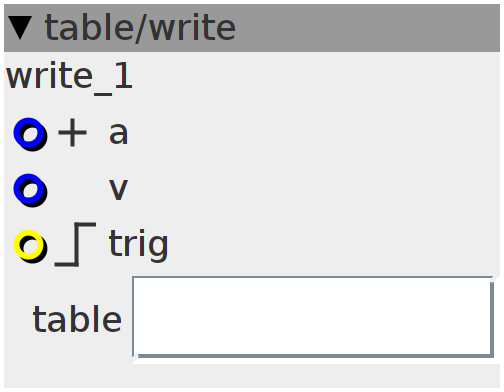The image size is (504, 392).
Task: Click empty area right of trig label
Action: tap(333, 246)
